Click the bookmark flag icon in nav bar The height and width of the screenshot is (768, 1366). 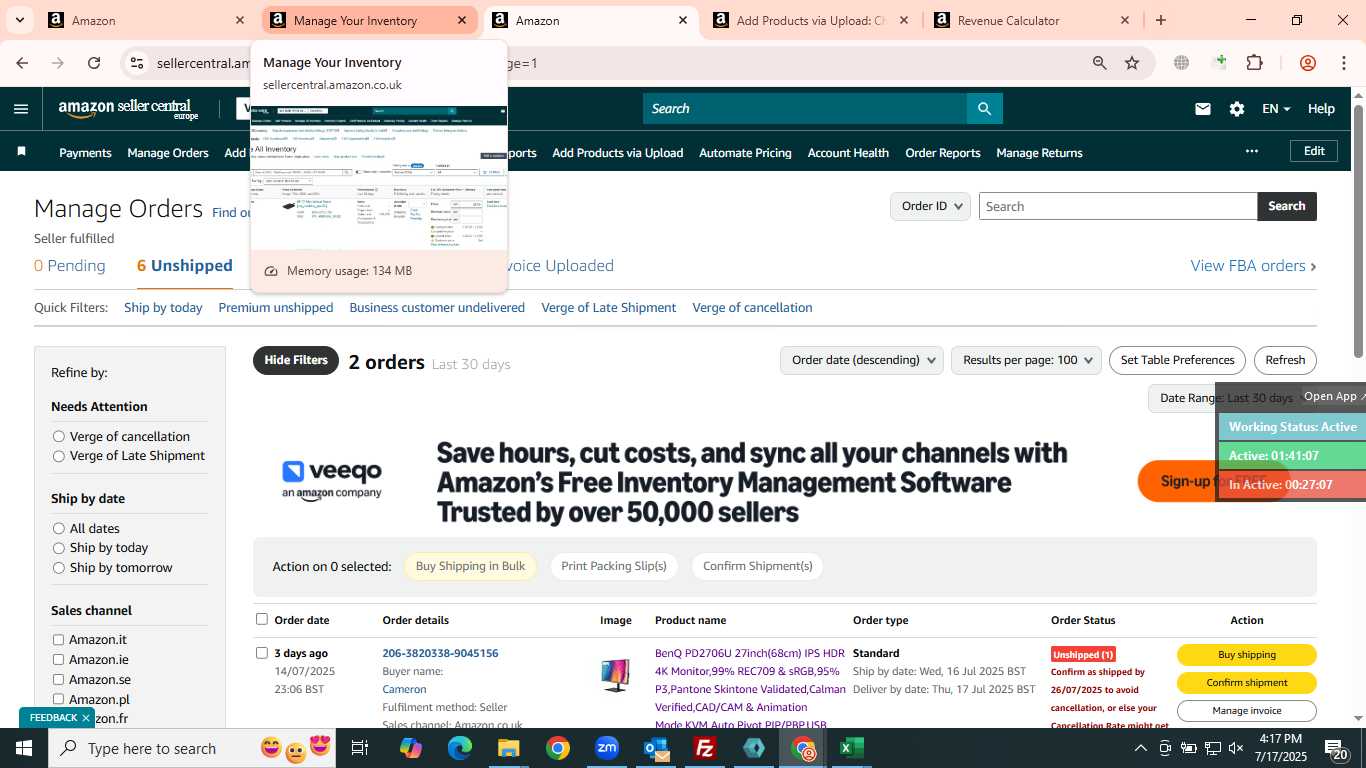(22, 152)
